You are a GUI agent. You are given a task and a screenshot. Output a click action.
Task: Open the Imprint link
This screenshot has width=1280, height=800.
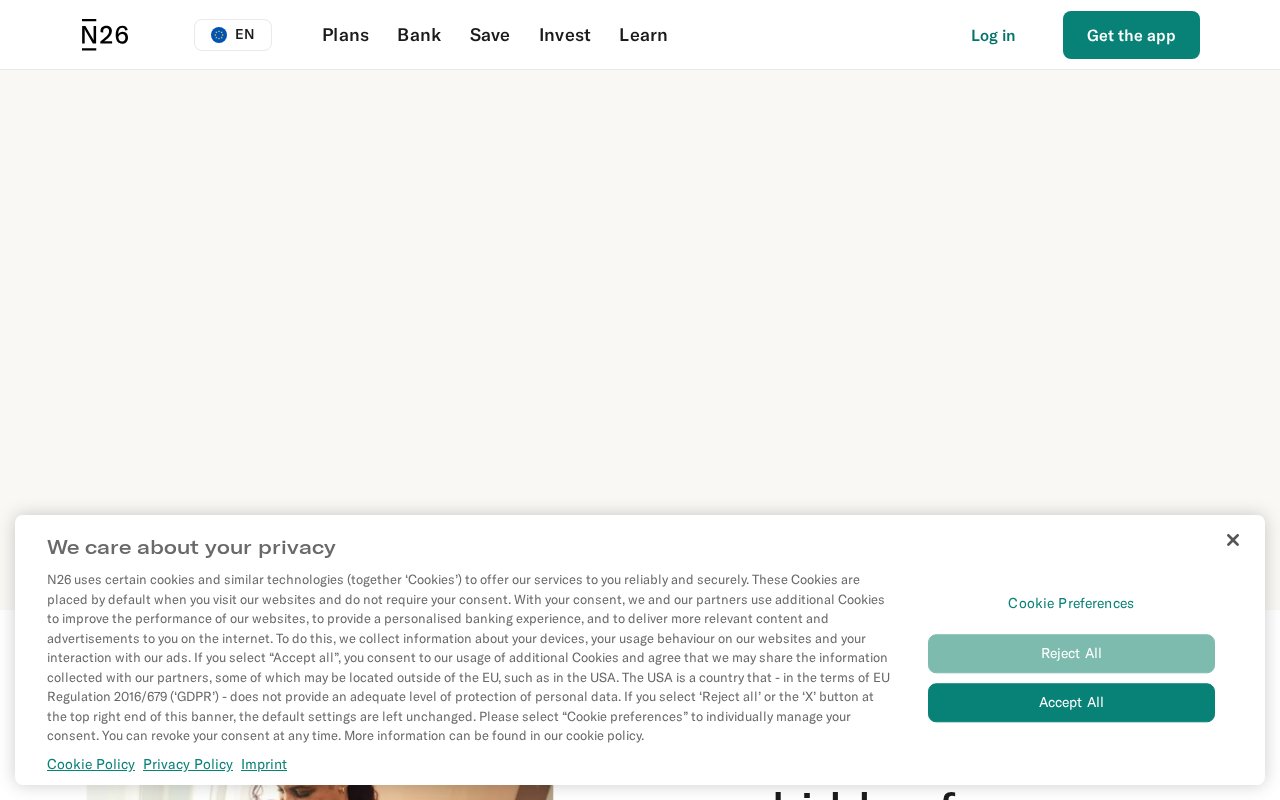(x=264, y=764)
